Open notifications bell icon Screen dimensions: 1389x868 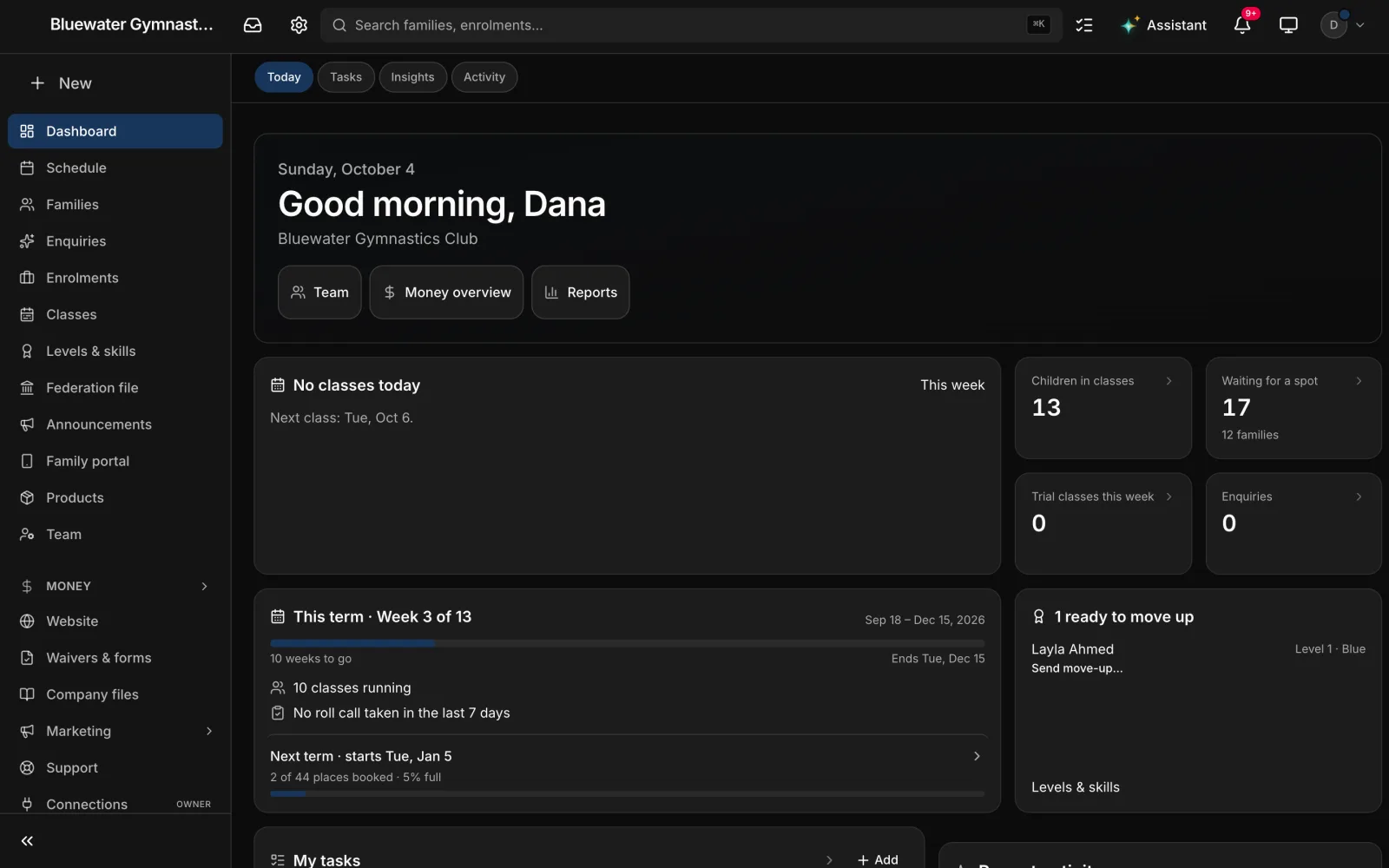tap(1242, 25)
